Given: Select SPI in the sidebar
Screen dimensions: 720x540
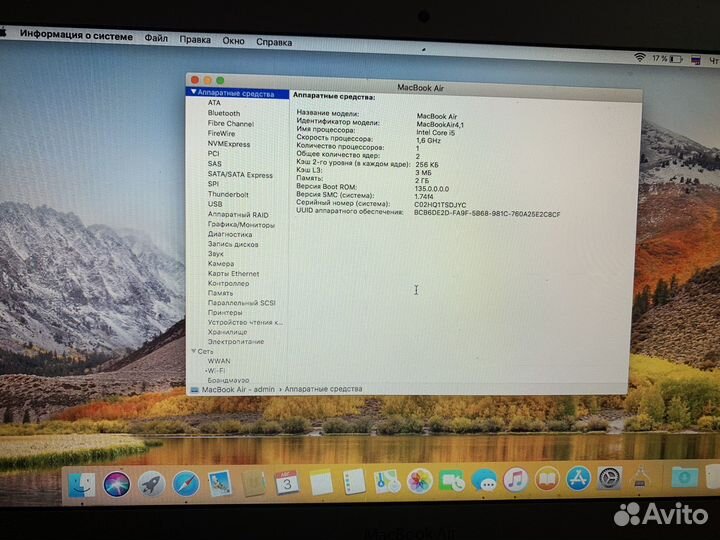Looking at the screenshot, I should point(213,184).
